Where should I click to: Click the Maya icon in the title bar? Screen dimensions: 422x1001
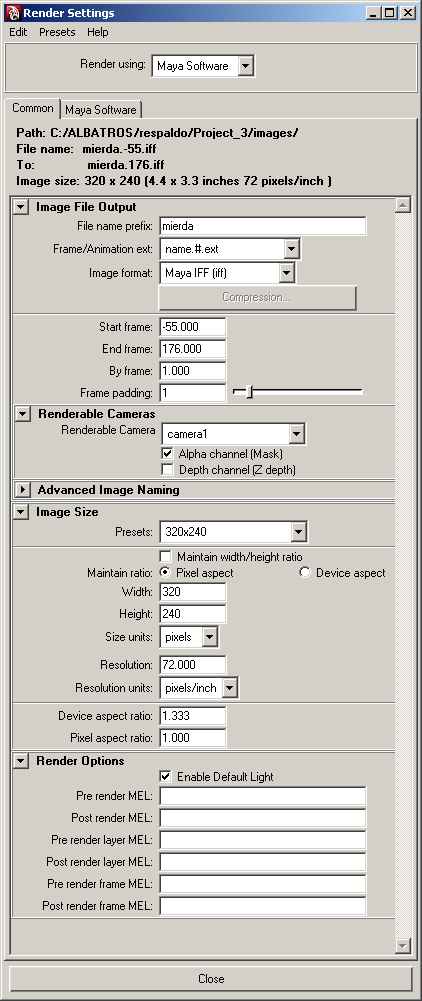point(13,13)
